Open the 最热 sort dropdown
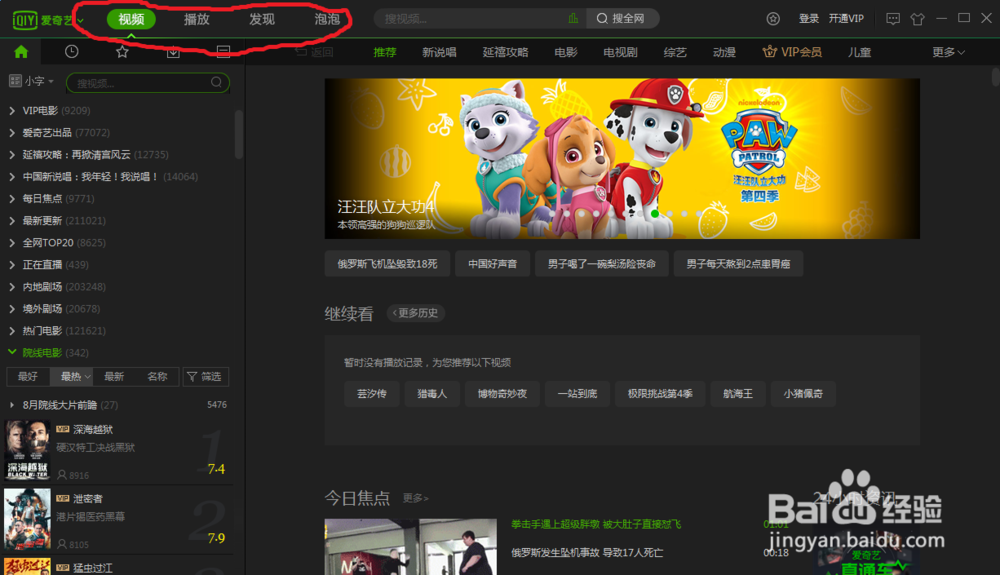Screen dimensions: 1000x575 (71, 377)
